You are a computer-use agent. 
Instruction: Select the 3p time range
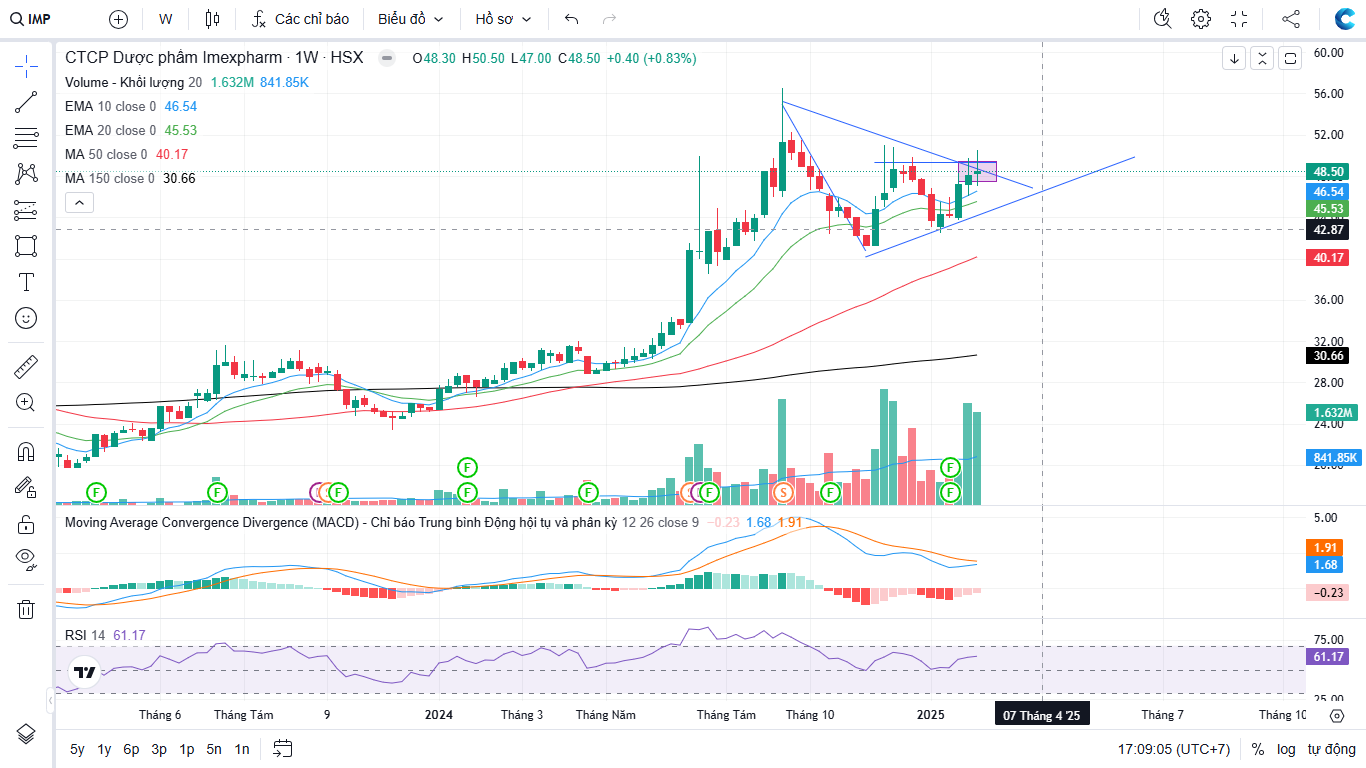[x=159, y=749]
